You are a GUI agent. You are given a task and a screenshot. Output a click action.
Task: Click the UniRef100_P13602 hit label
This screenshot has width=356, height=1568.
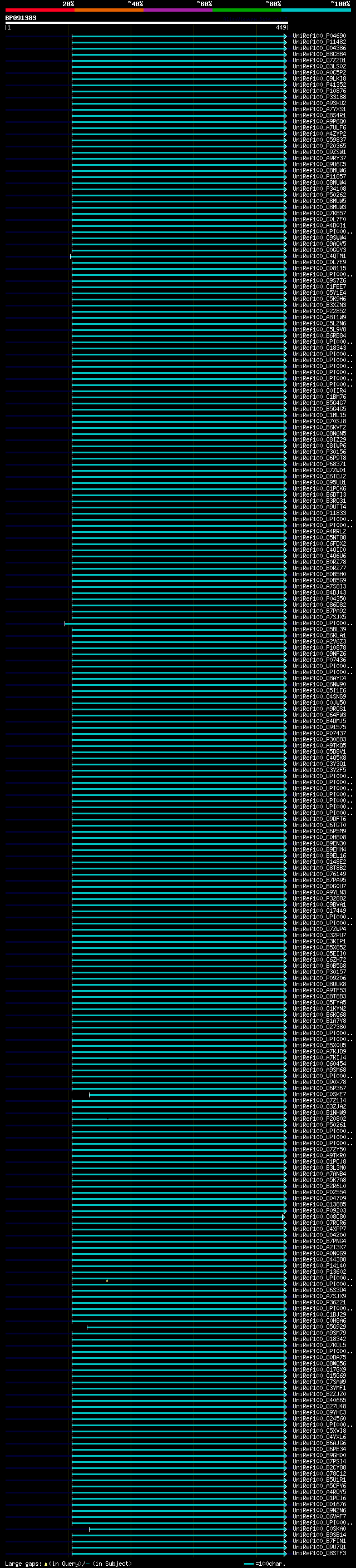coord(319,1272)
